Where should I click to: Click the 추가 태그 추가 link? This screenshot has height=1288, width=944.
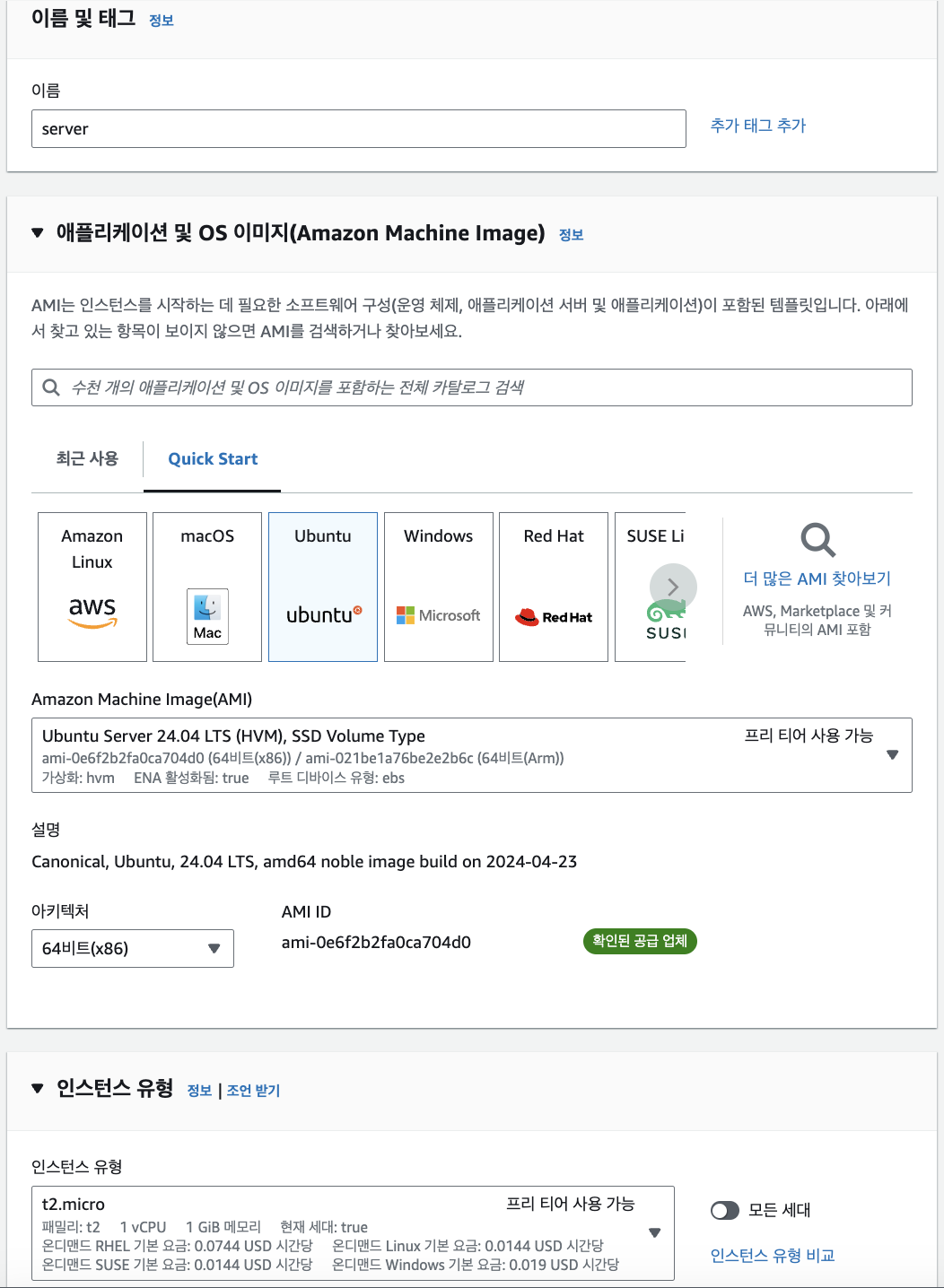pyautogui.click(x=758, y=126)
